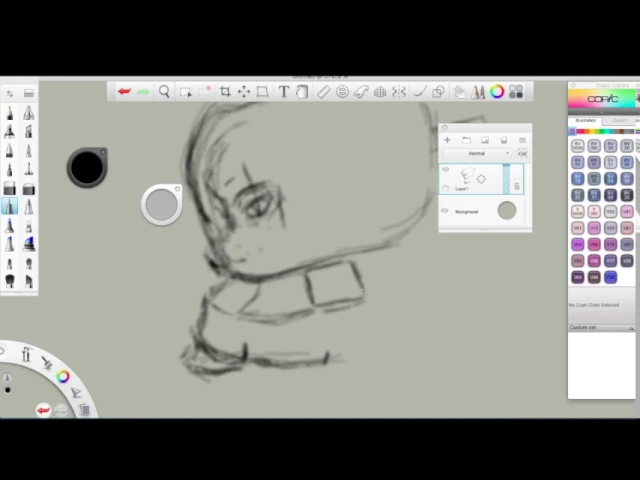Open brush properties sliders icon in brush palette
640x480 pixels.
coord(10,93)
